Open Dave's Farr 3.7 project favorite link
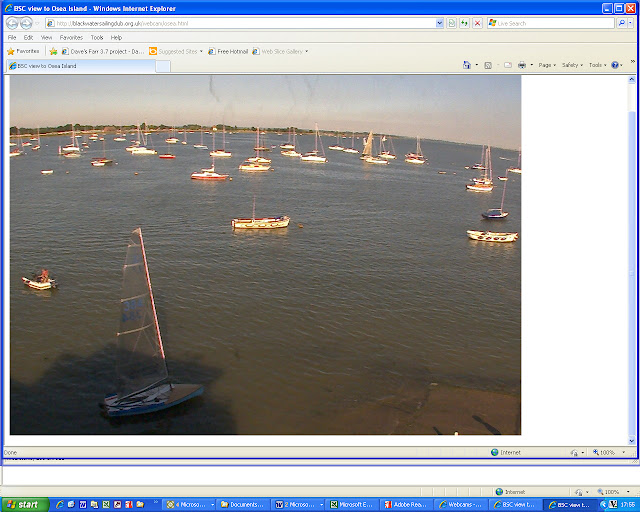This screenshot has width=640, height=512. tap(103, 51)
